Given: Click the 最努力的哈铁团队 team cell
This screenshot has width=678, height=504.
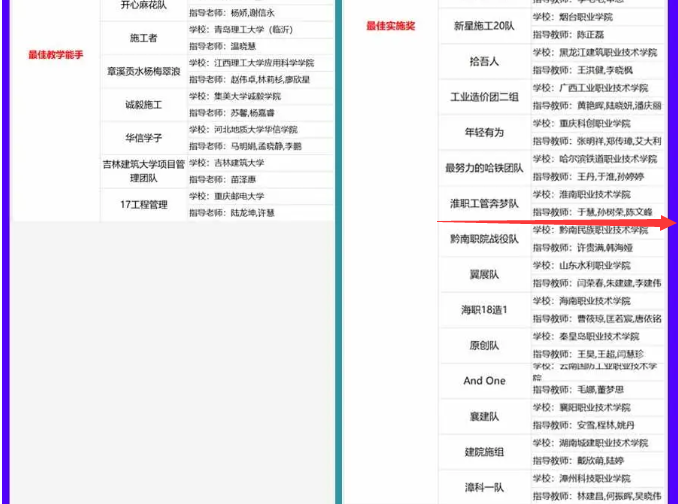Looking at the screenshot, I should point(484,168).
